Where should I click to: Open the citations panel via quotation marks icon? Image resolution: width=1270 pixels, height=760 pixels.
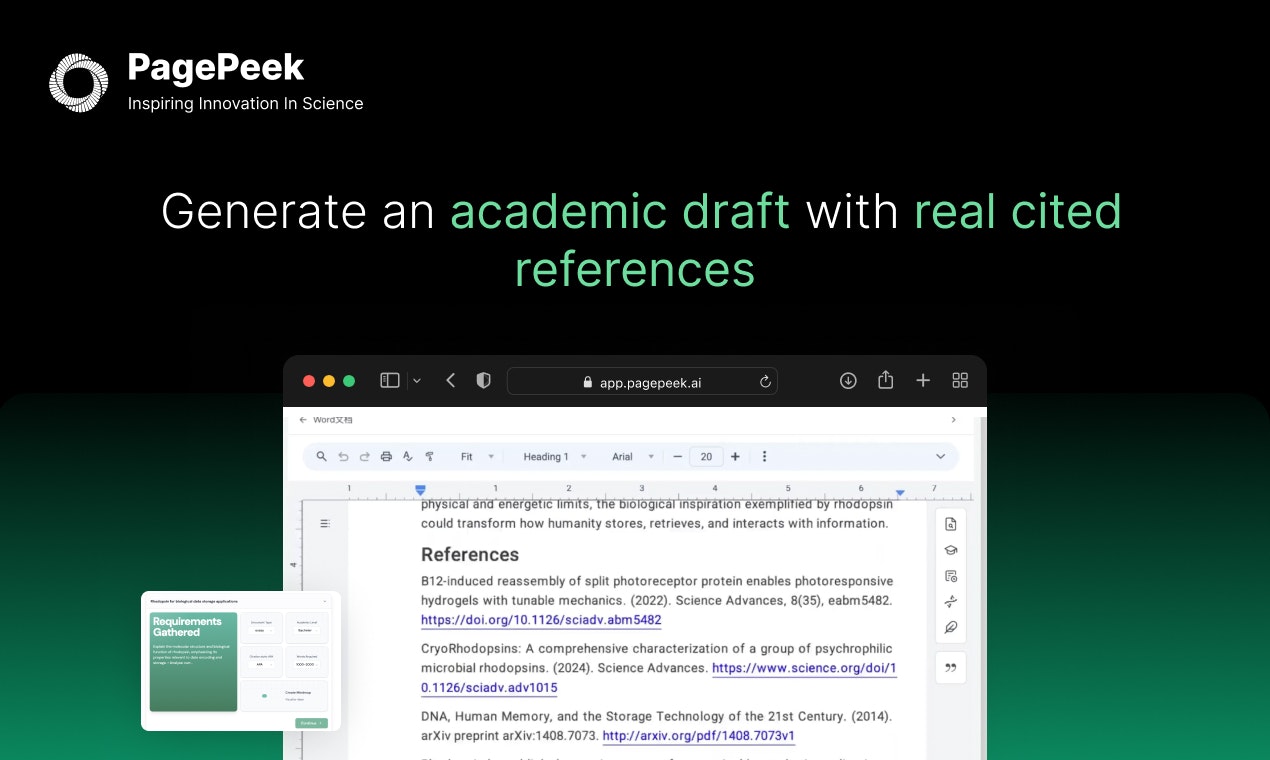951,667
